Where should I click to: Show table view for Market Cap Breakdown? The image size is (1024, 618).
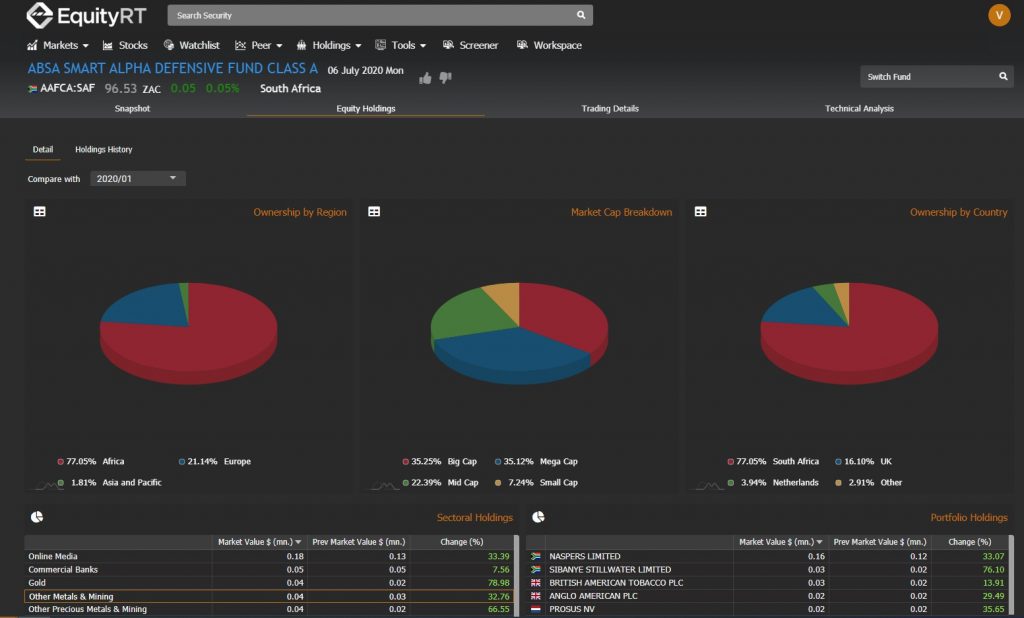point(374,212)
